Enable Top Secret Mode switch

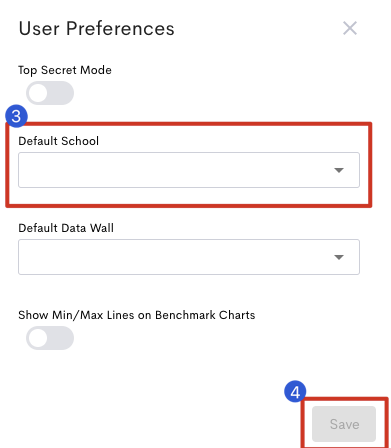click(50, 93)
